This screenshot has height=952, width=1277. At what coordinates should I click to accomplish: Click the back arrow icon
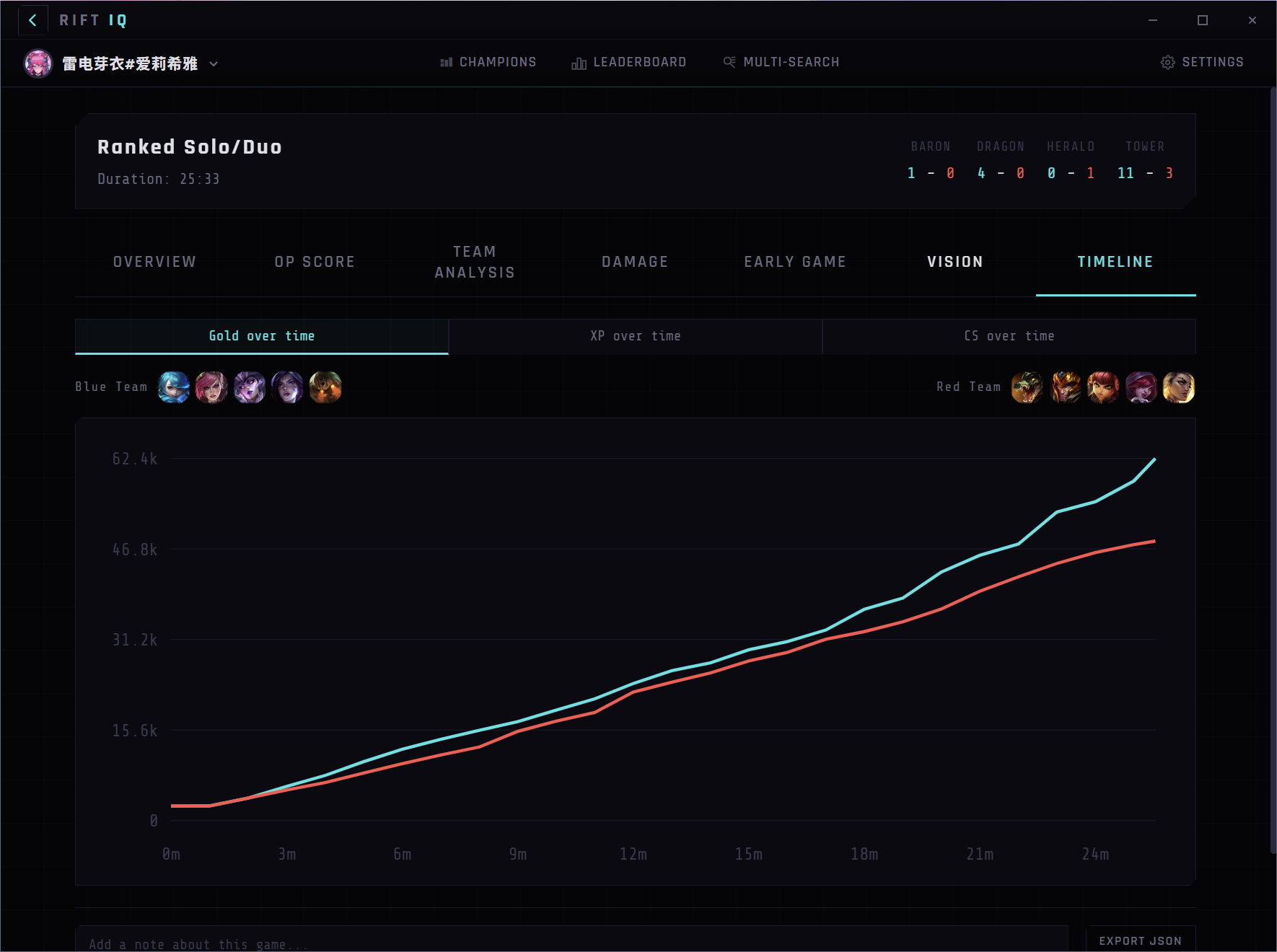[32, 20]
